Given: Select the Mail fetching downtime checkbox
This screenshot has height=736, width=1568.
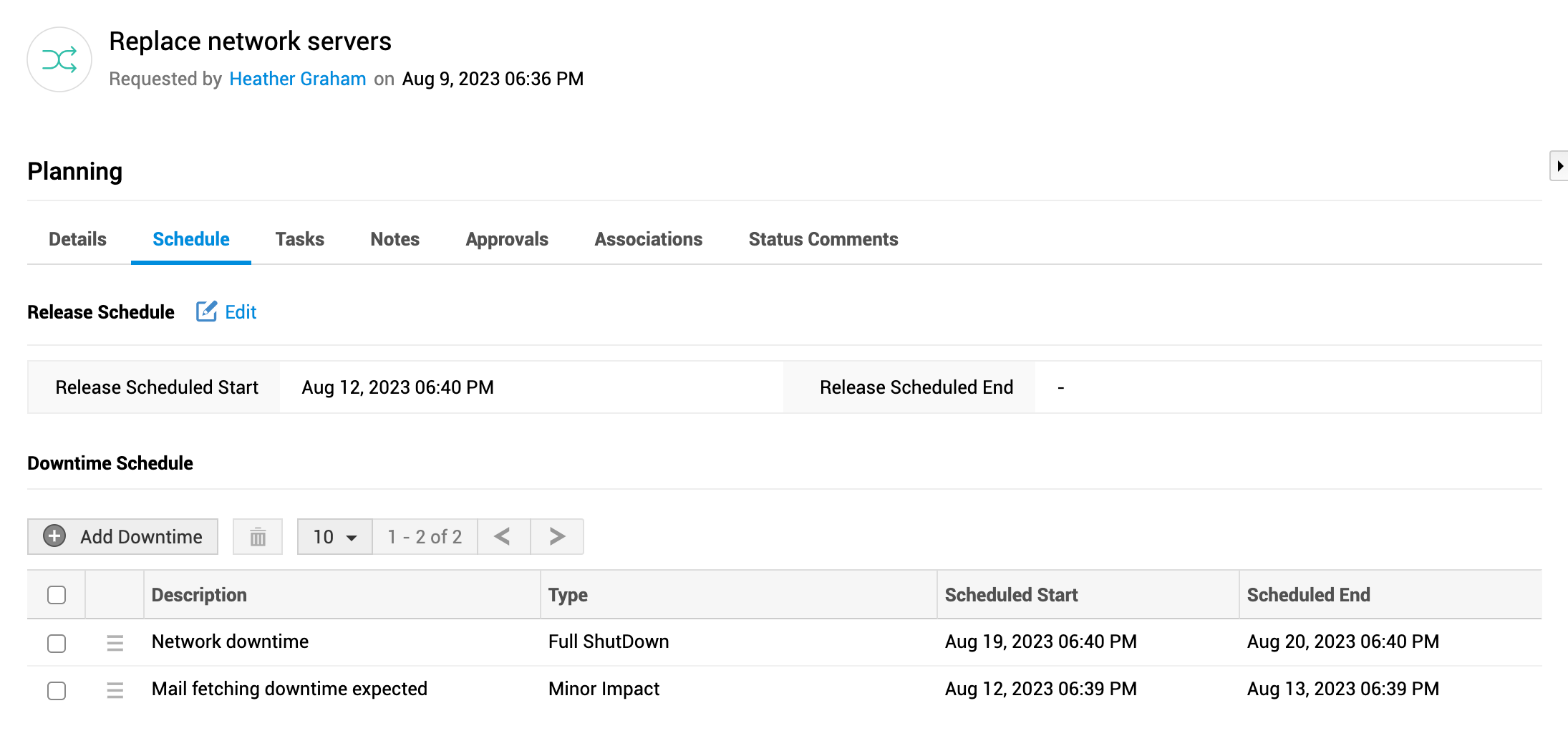Looking at the screenshot, I should (x=57, y=690).
